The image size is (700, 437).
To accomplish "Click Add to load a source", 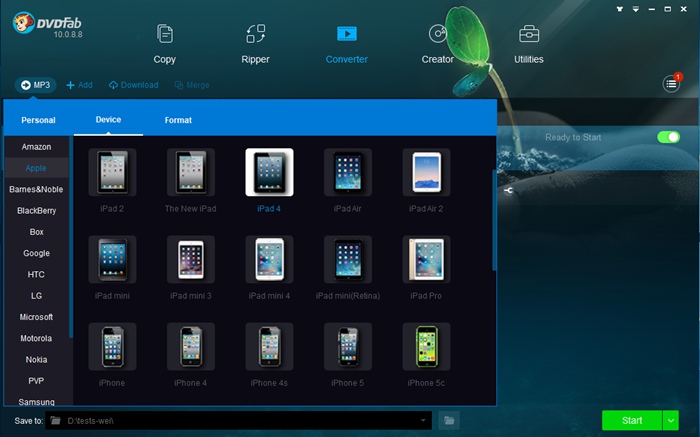I will pyautogui.click(x=79, y=85).
